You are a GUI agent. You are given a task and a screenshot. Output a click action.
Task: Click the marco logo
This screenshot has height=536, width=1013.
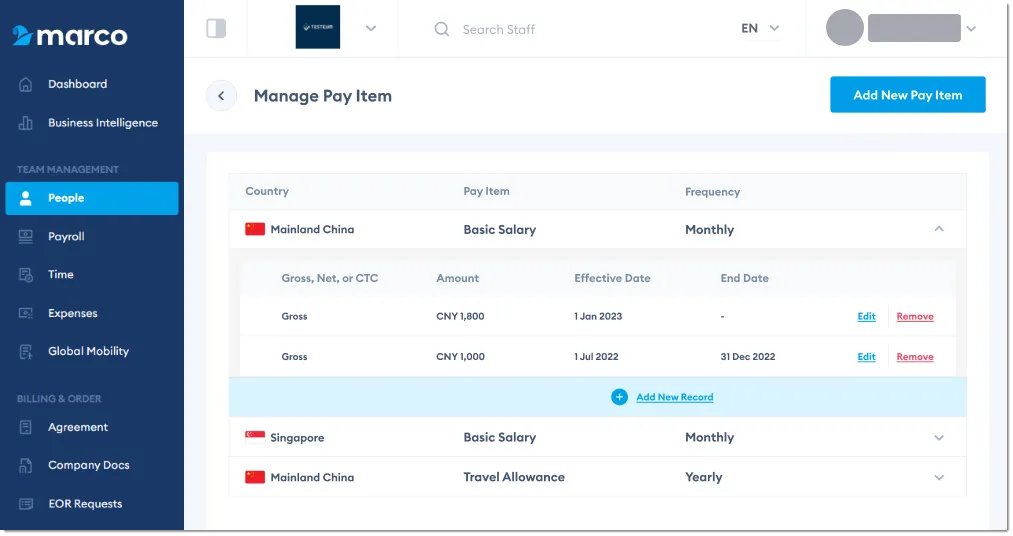coord(70,36)
